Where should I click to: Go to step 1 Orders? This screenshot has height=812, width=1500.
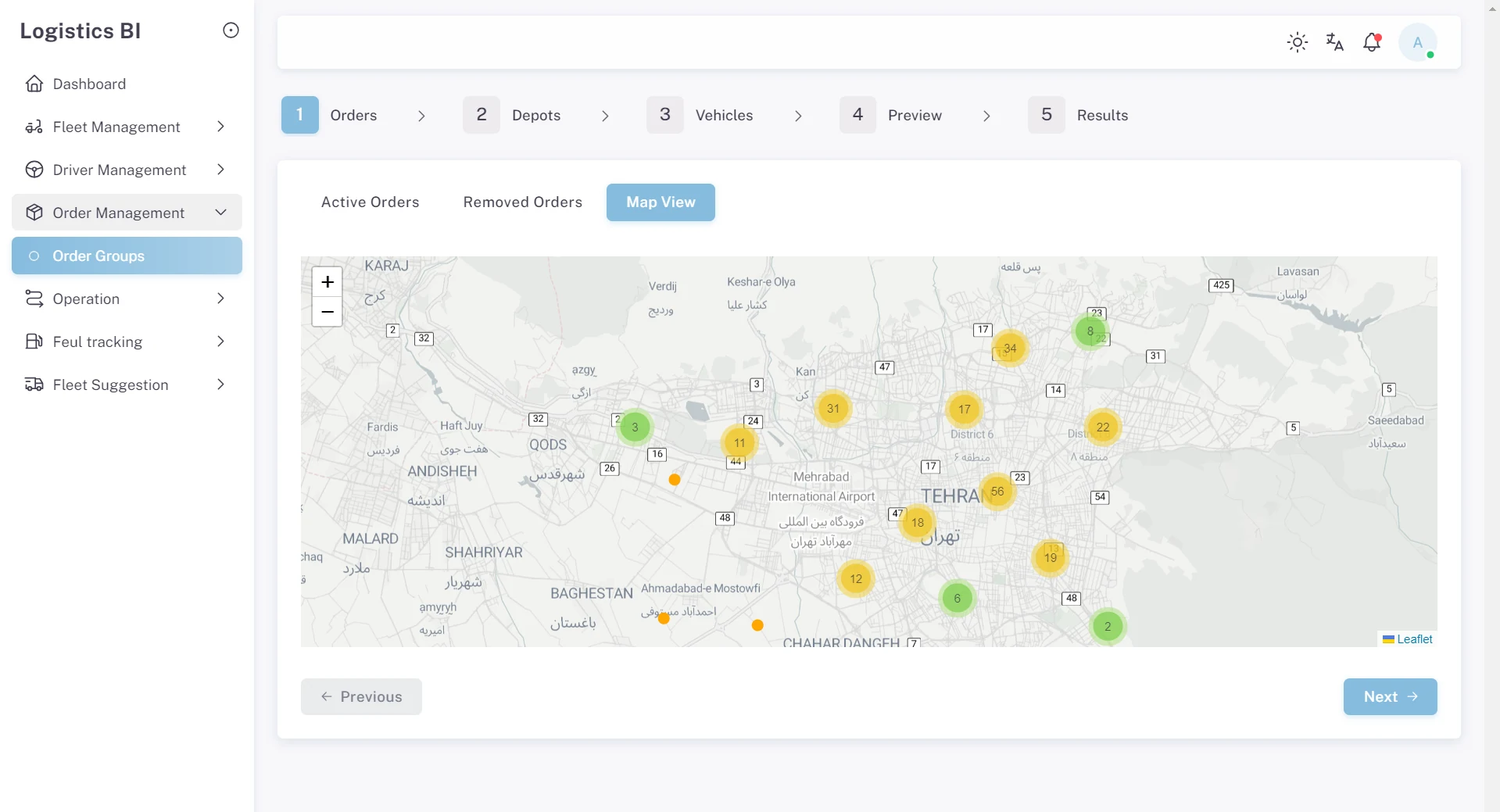click(330, 115)
